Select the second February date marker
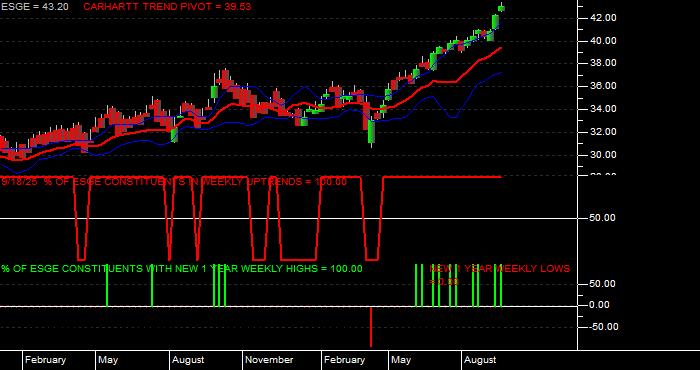The width and height of the screenshot is (700, 370). [x=345, y=360]
